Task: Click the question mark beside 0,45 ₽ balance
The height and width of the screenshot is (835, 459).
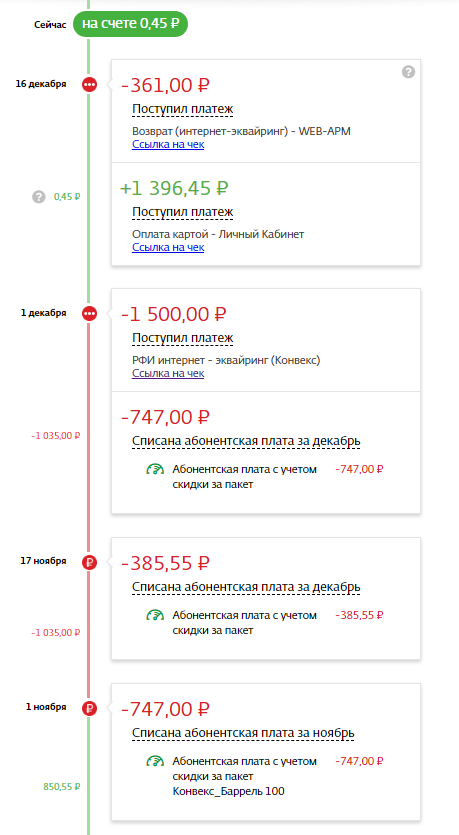Action: [x=38, y=197]
